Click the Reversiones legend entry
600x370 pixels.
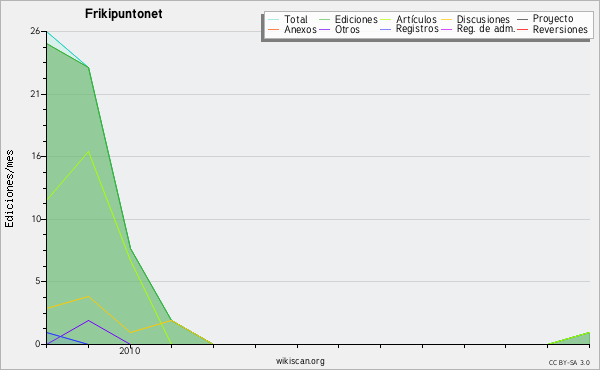[x=553, y=29]
